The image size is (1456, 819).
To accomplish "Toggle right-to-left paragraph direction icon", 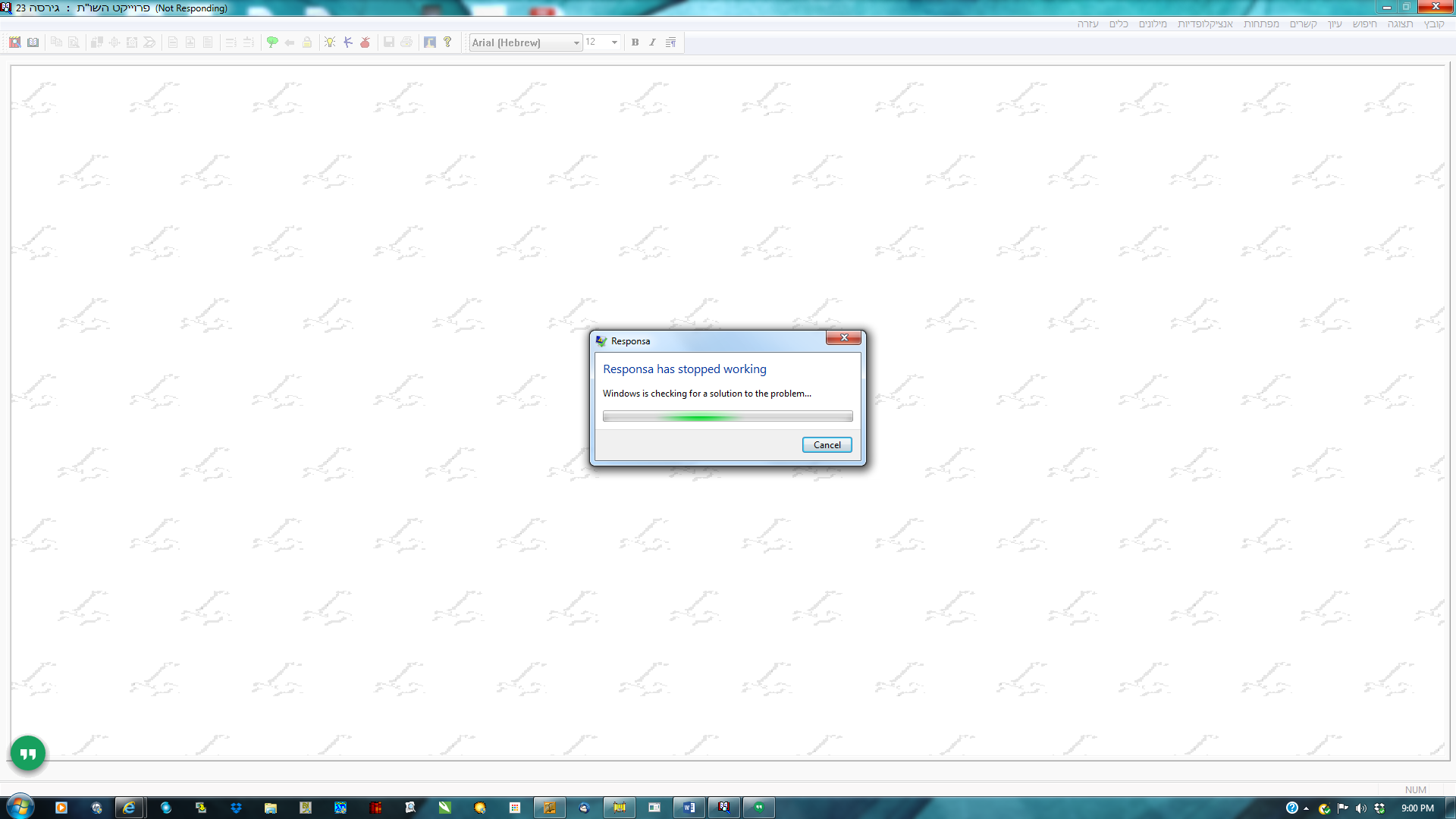I will coord(670,42).
